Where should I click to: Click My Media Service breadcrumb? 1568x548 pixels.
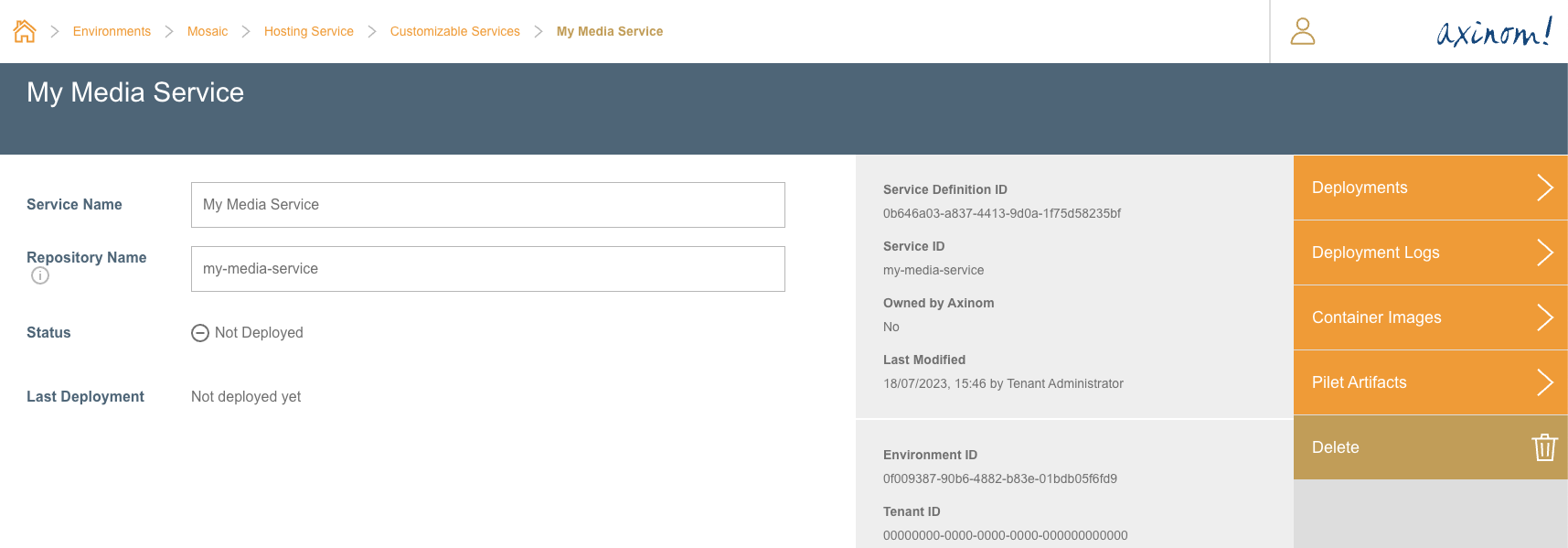pyautogui.click(x=610, y=31)
